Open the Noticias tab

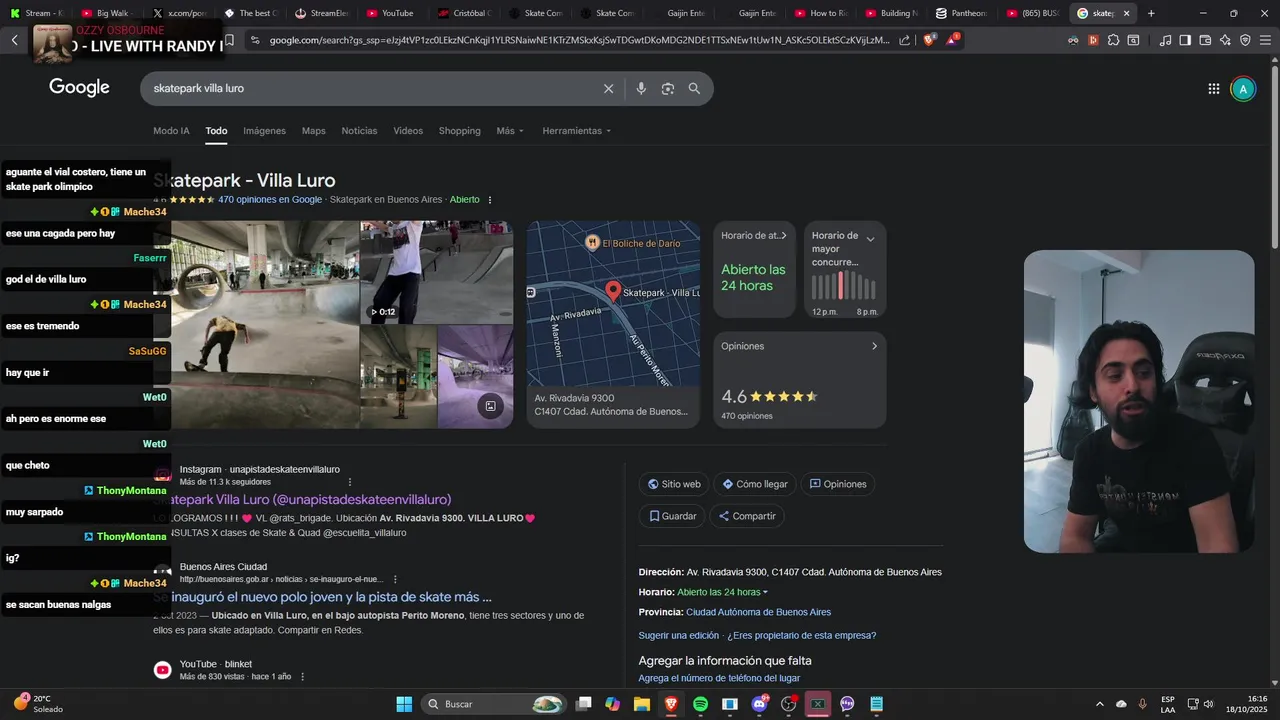359,131
